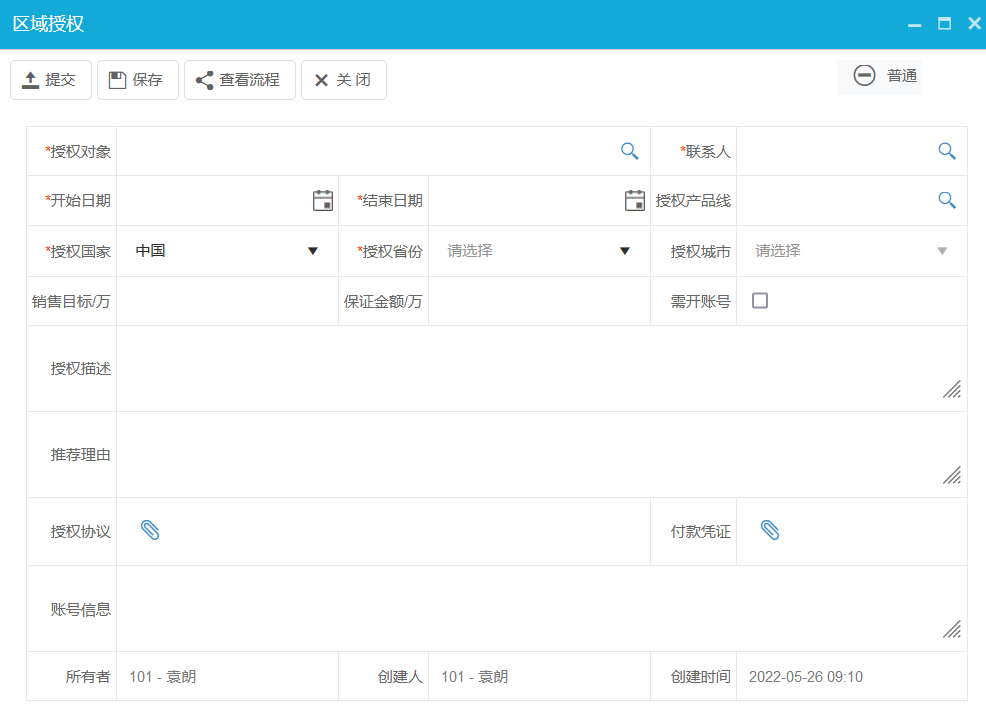Open the 授权对象 lookup magnifier
This screenshot has width=986, height=713.
tap(629, 150)
